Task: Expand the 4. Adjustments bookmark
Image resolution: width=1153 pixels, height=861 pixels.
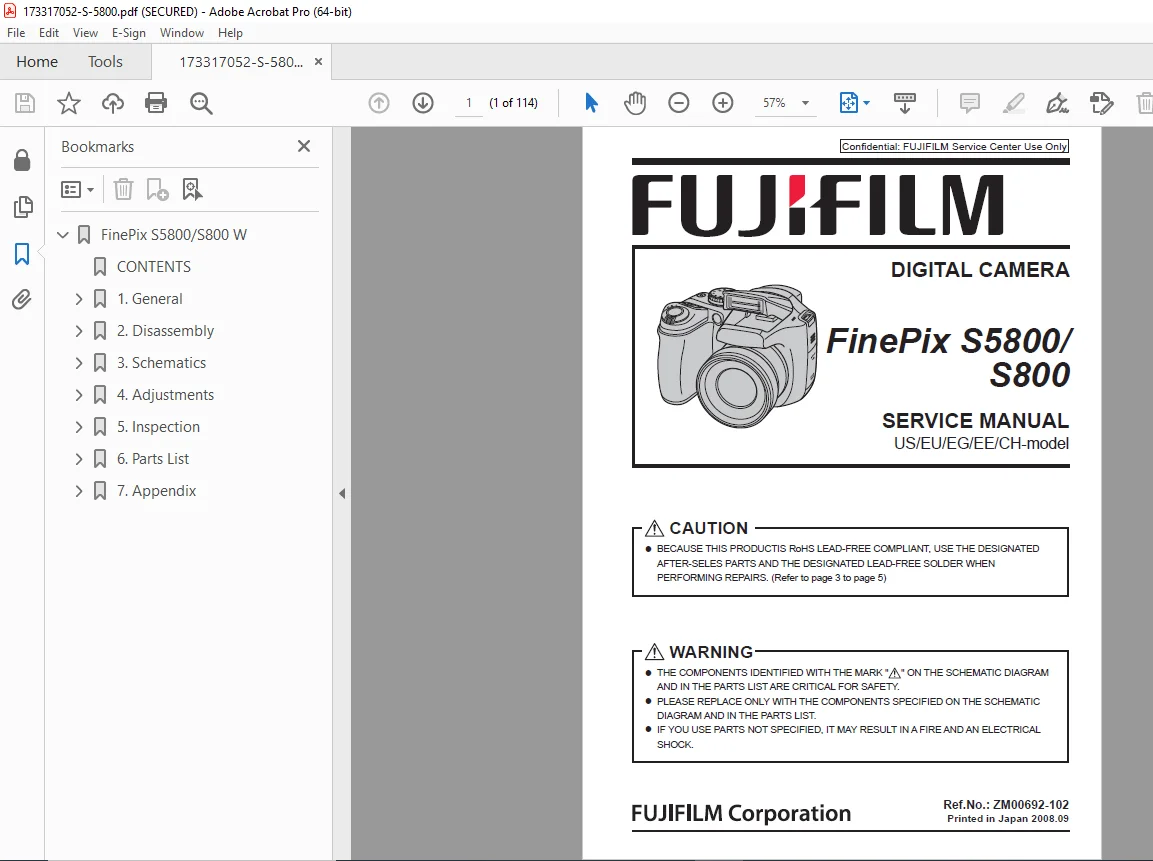Action: pos(79,395)
